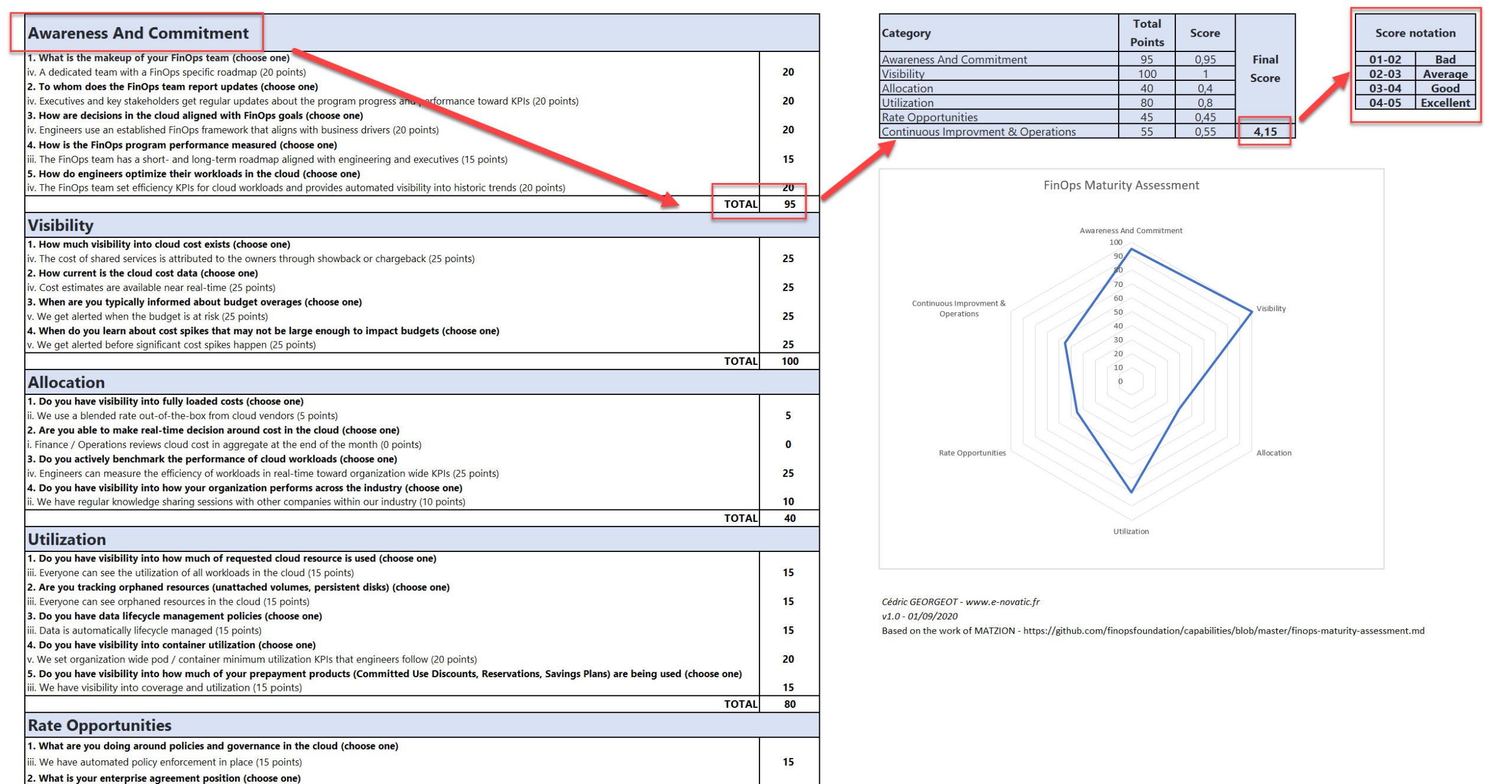1512x784 pixels.
Task: Click the 0,55 score cell
Action: pos(1205,132)
